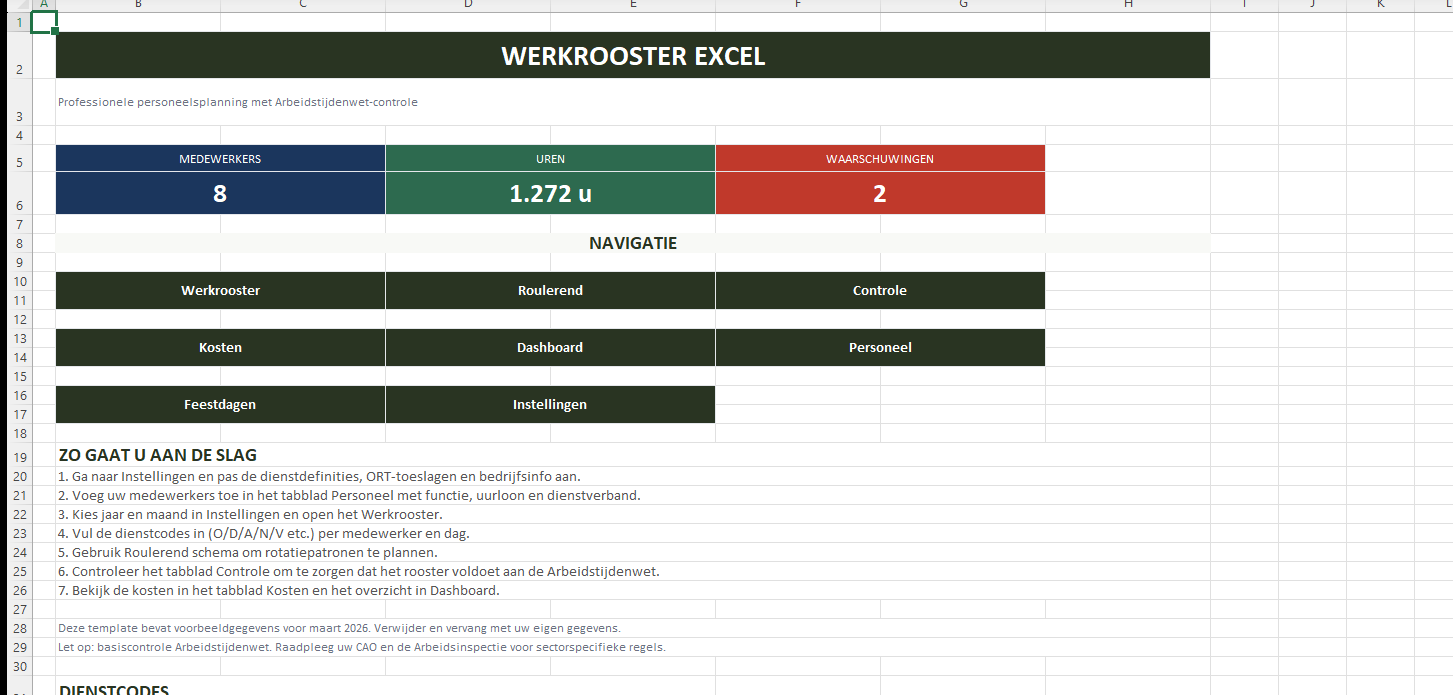Select row 5 header
Viewport: 1453px width, 695px height.
tap(18, 158)
